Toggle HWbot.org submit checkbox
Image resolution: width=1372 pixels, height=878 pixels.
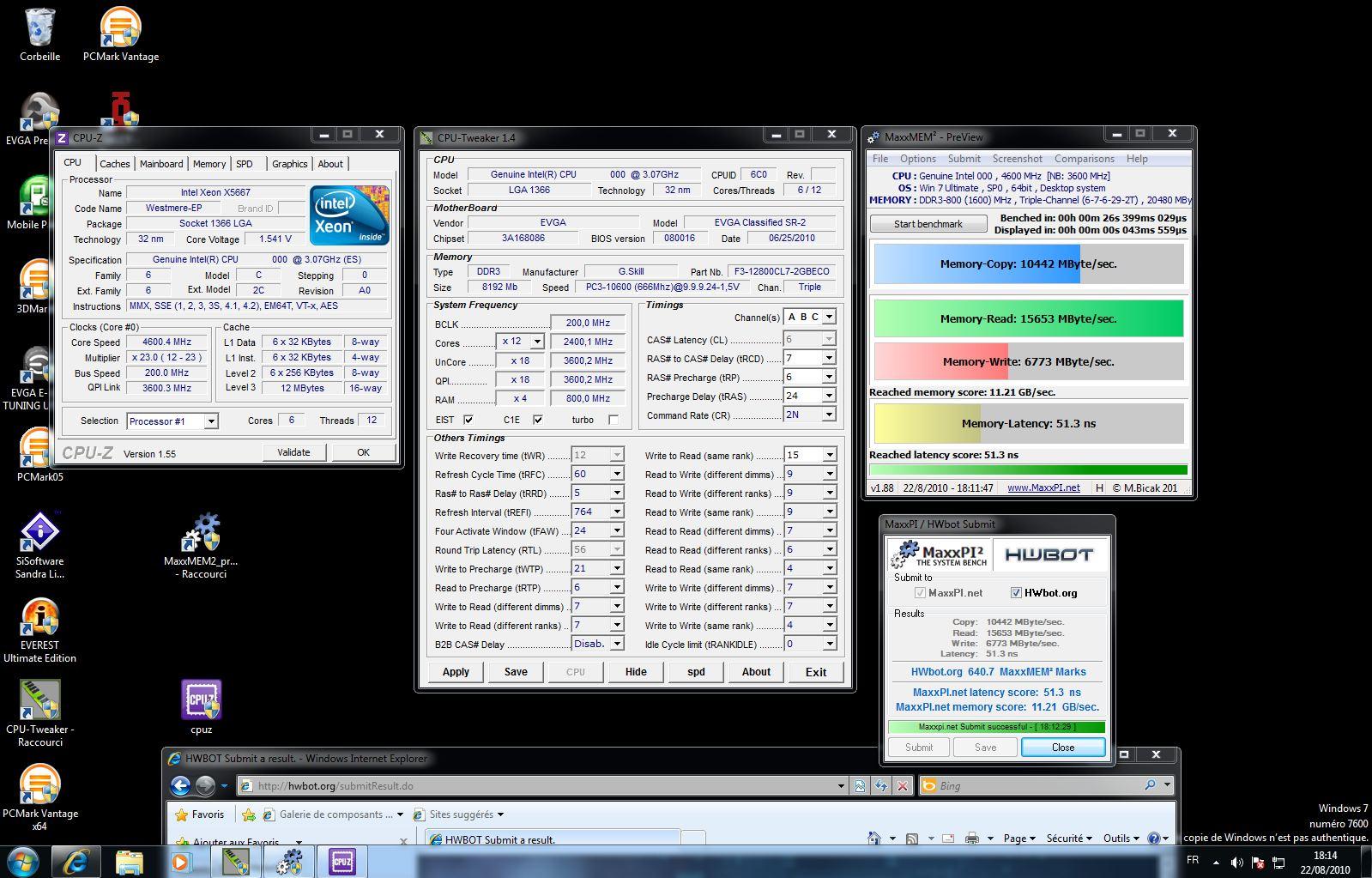click(1016, 593)
